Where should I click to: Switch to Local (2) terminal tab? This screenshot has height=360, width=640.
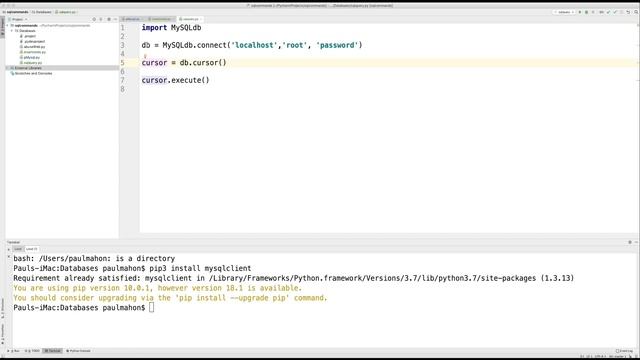point(31,249)
